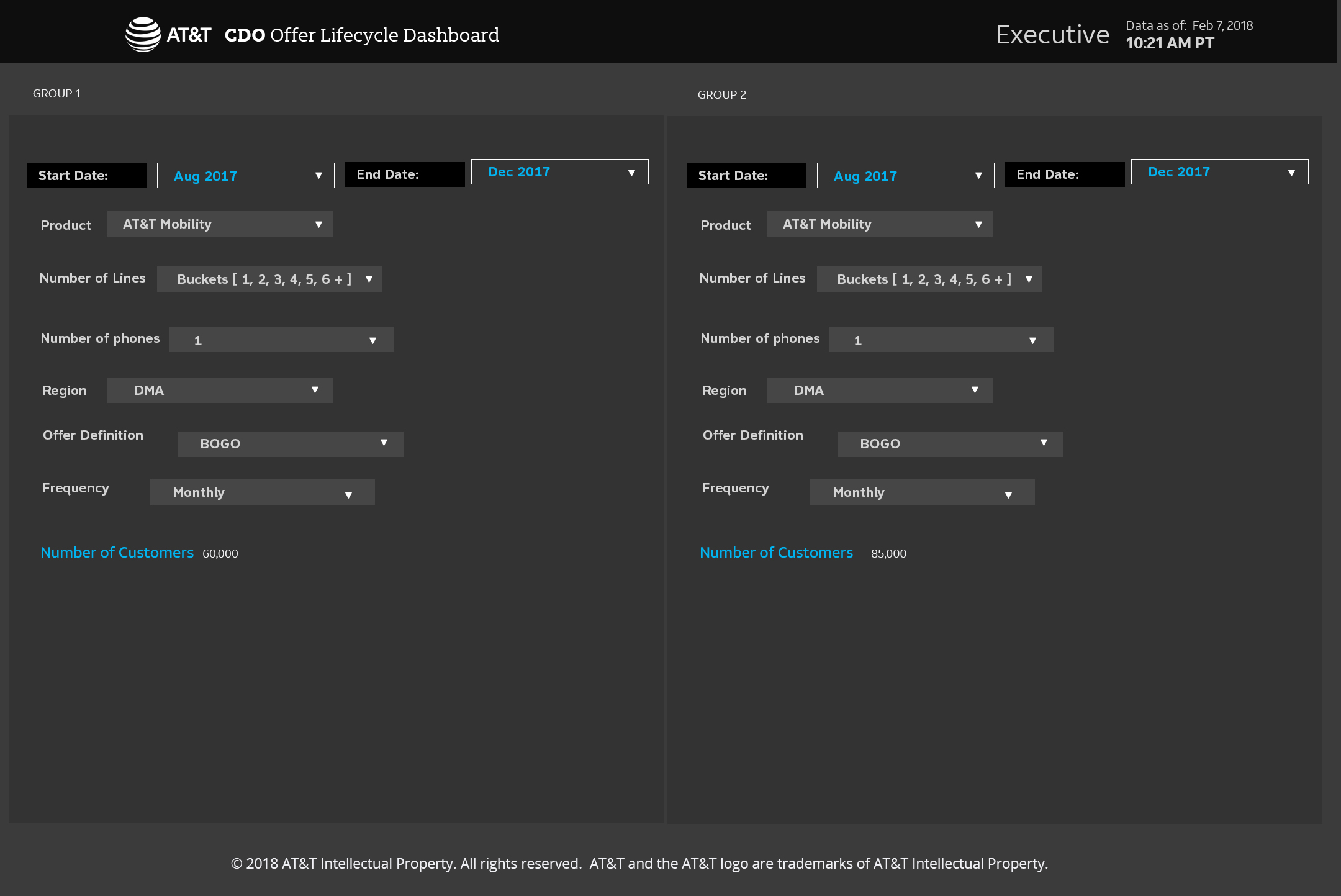Open Group 1 Frequency Monthly dropdown
The image size is (1341, 896).
tap(262, 492)
